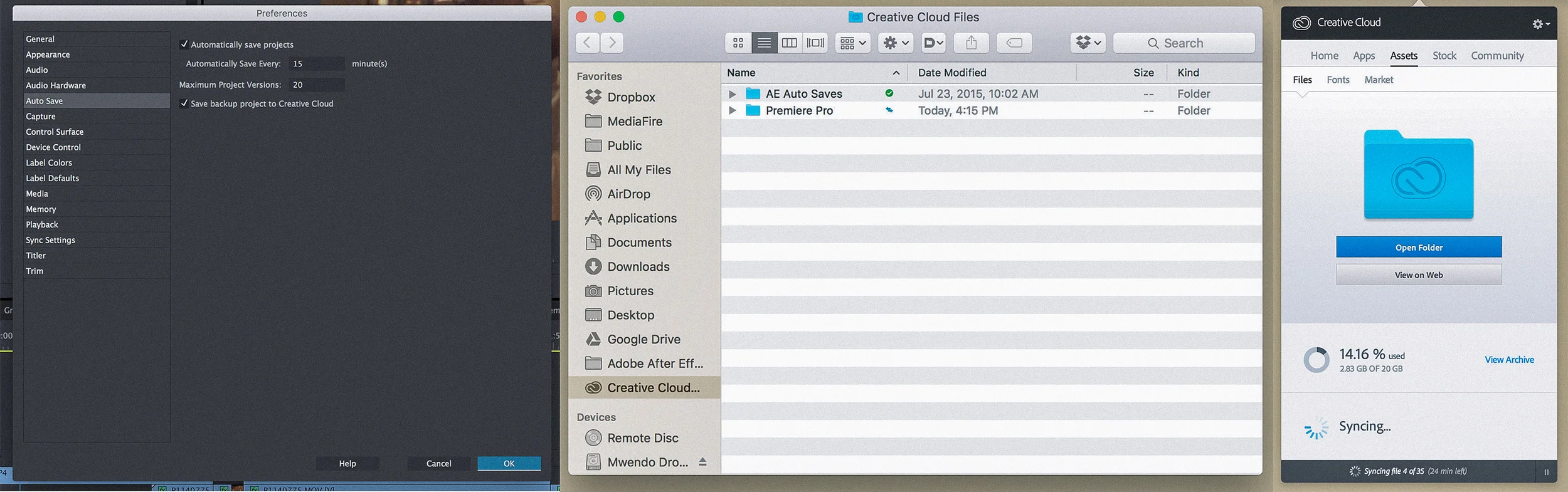
Task: Toggle Save backup project to Creative Cloud
Action: (x=184, y=103)
